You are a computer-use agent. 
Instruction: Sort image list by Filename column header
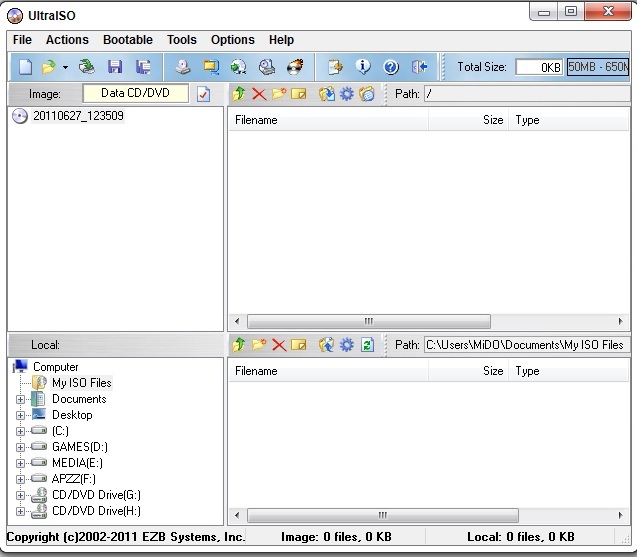(328, 120)
